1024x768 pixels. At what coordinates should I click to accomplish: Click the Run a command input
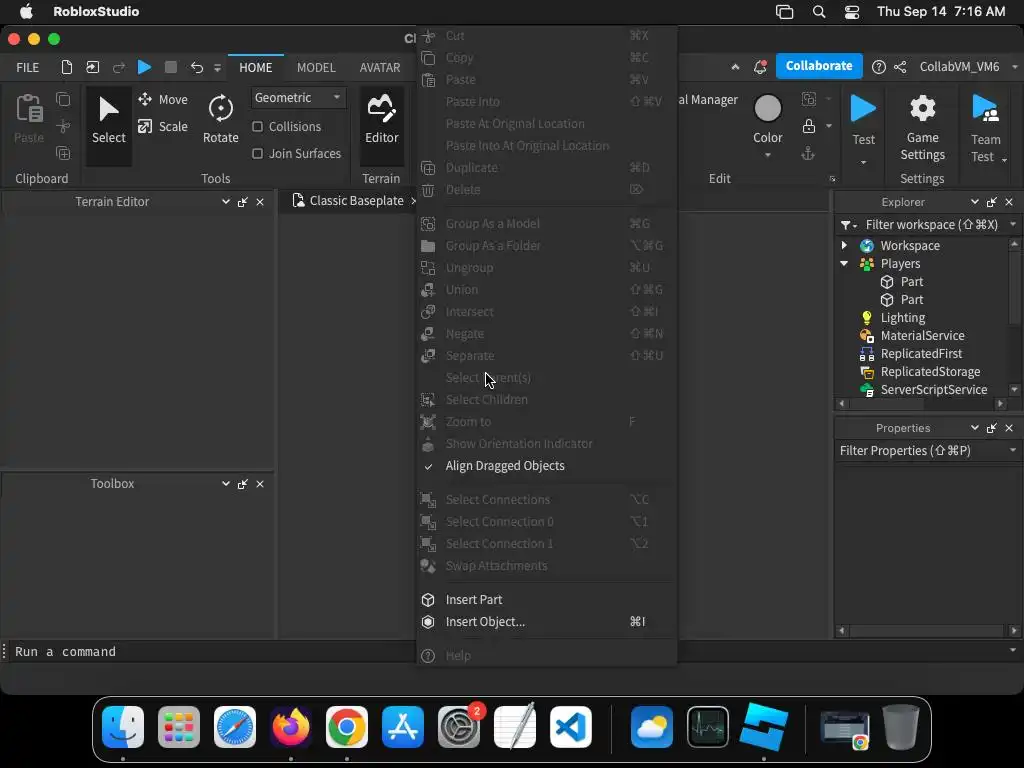(x=509, y=652)
